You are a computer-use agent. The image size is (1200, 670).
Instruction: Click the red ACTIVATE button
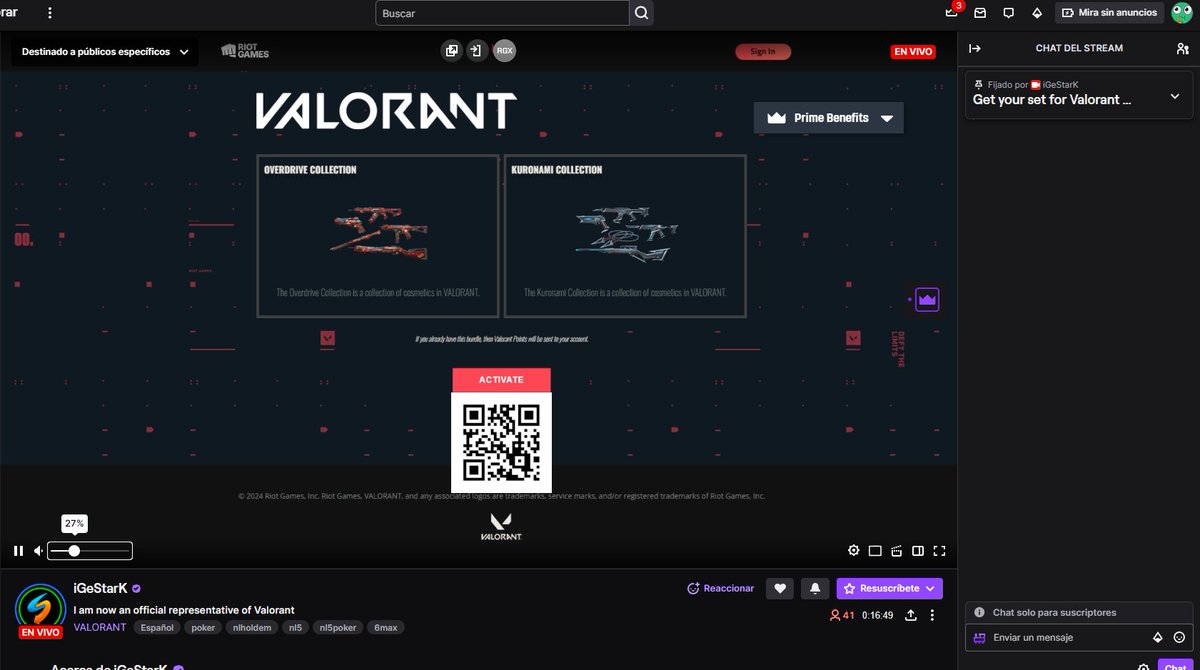(x=501, y=380)
